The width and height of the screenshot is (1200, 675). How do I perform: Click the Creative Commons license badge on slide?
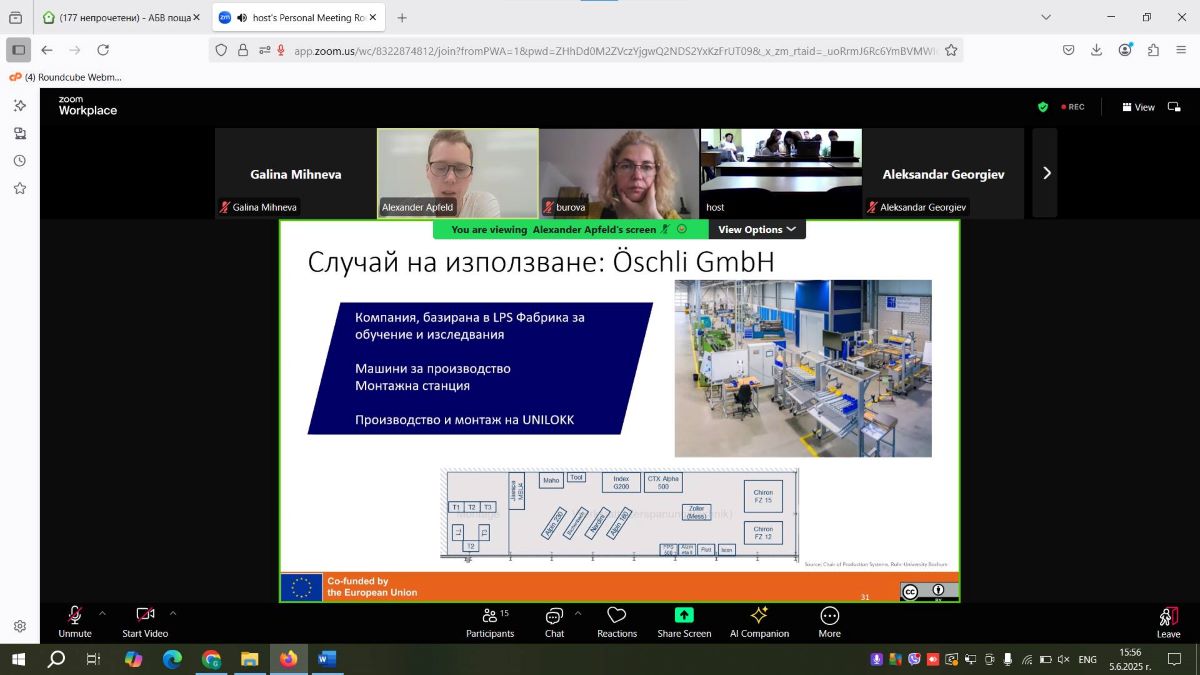tap(929, 591)
